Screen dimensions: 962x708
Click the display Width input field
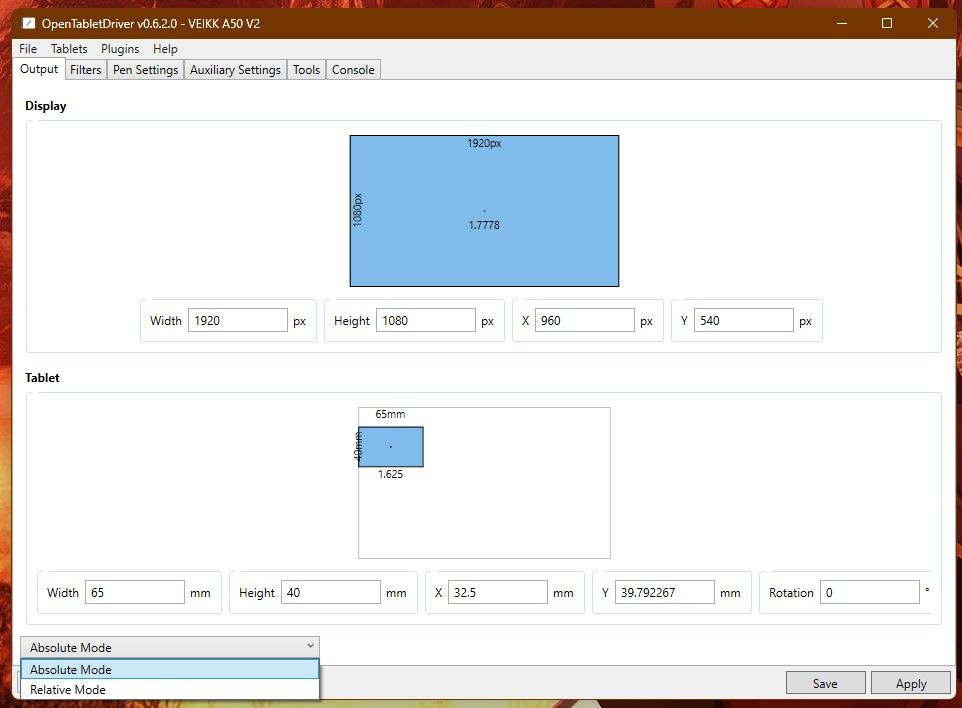pos(238,321)
